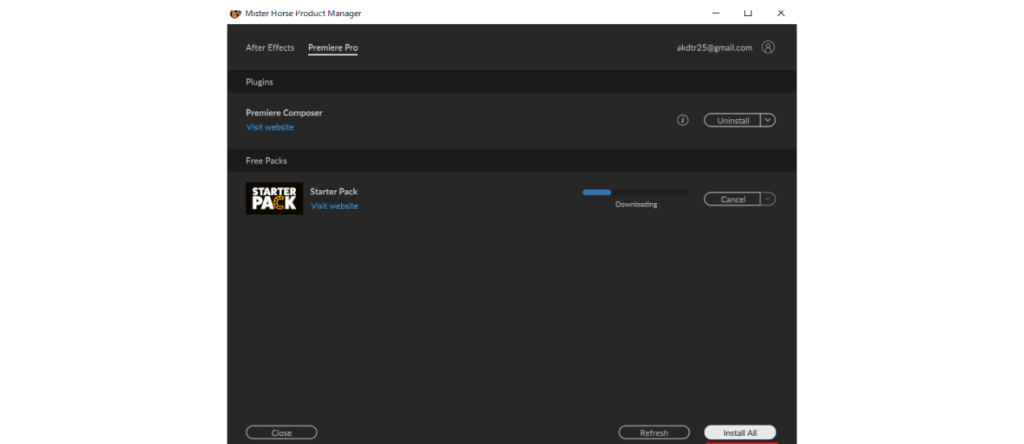Maximize the Product Manager window
This screenshot has width=1024, height=444.
click(748, 13)
